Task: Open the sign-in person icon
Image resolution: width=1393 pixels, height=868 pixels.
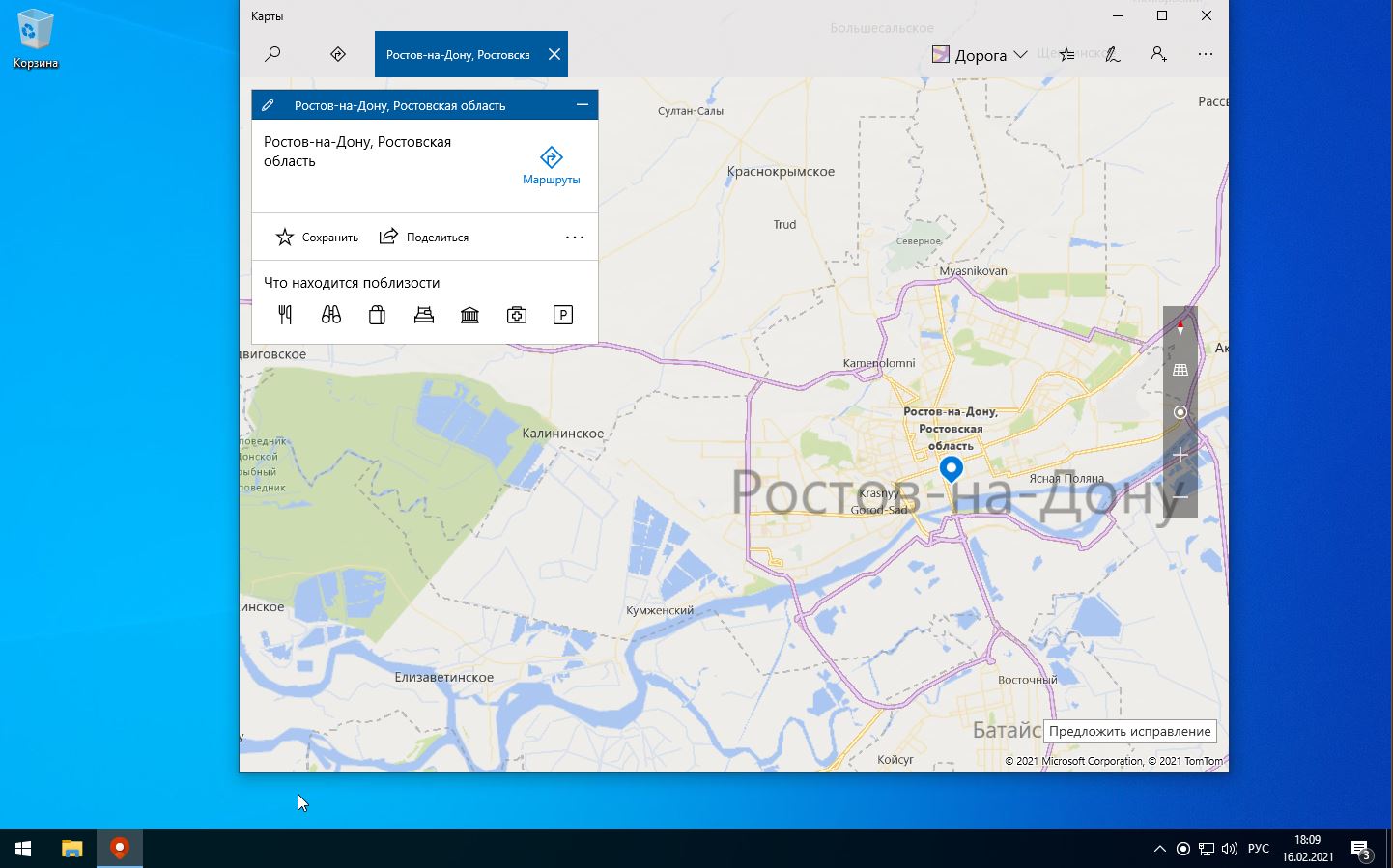Action: [x=1159, y=54]
